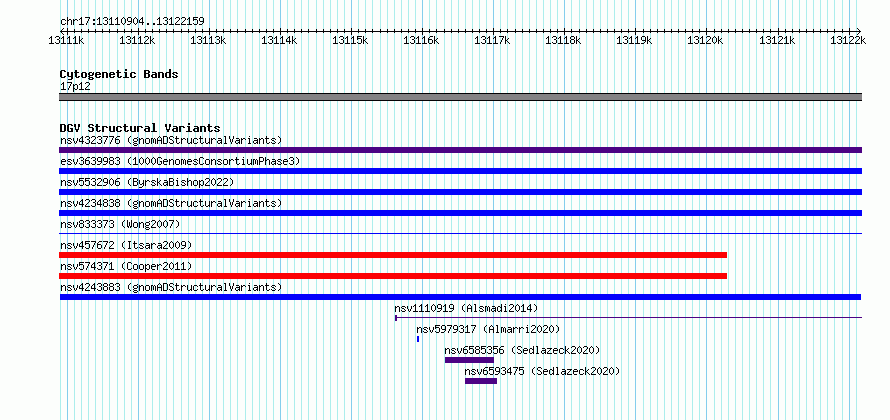Click the tiny blue nsv5979317 marker
Screen dimensions: 890x420
(418, 339)
